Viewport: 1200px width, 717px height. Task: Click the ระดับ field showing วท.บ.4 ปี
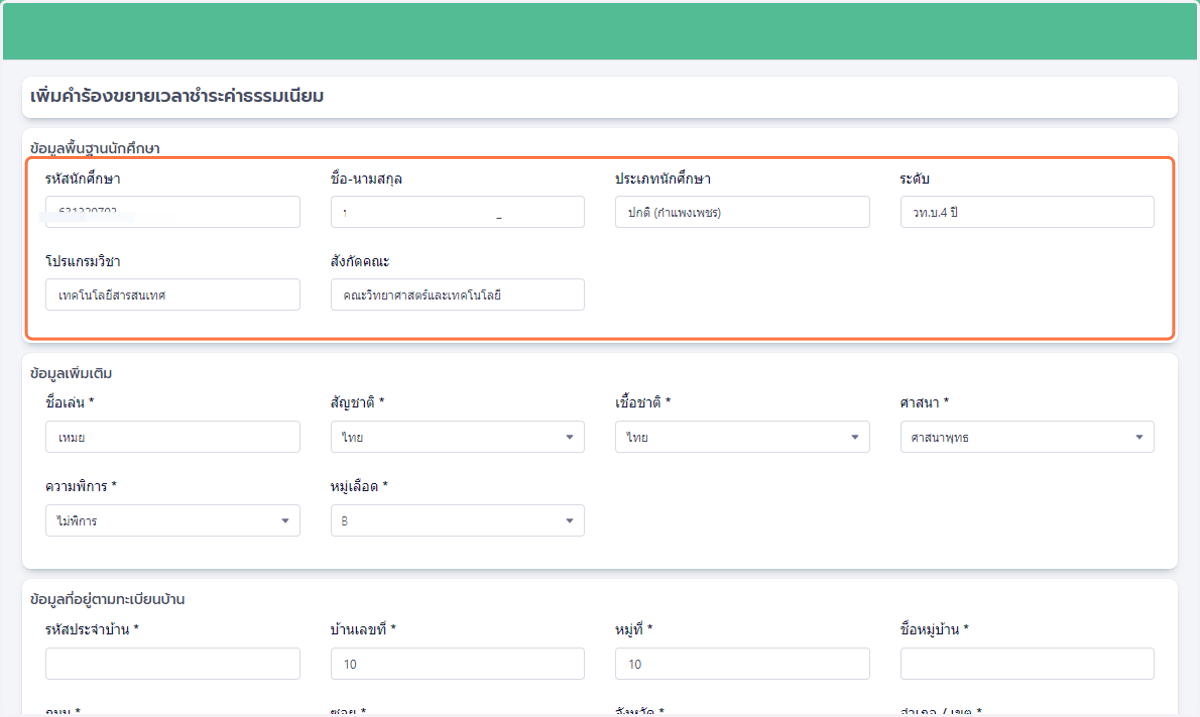click(1027, 212)
